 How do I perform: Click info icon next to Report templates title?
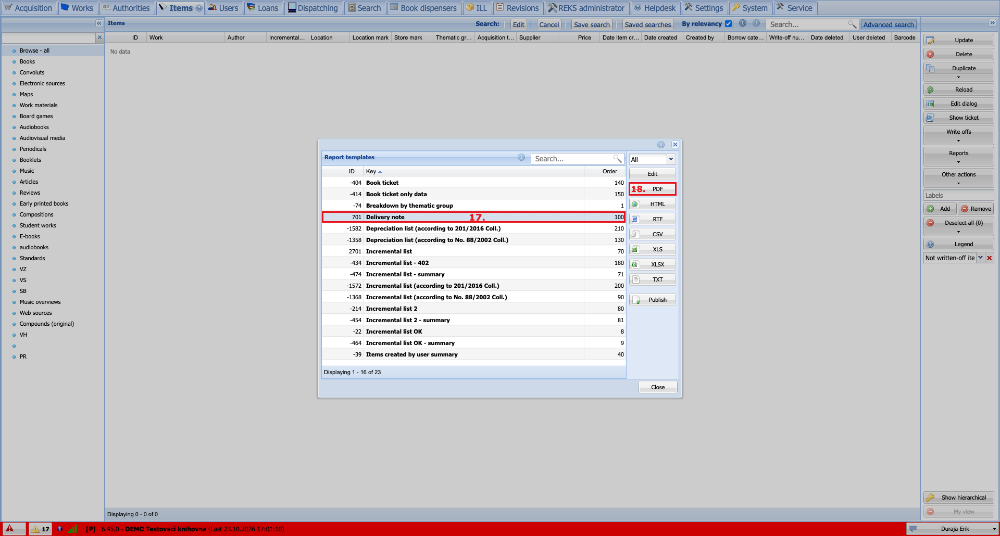(x=521, y=158)
